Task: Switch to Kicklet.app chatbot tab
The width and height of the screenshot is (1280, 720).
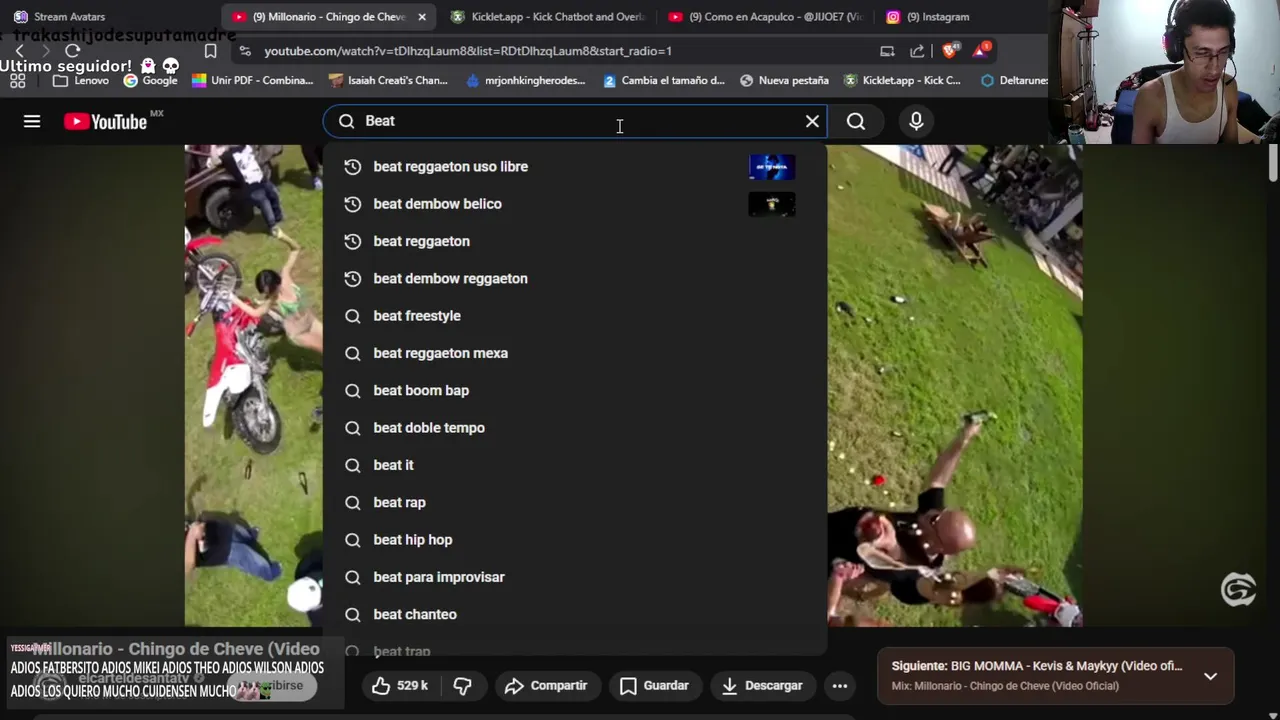Action: pos(548,17)
